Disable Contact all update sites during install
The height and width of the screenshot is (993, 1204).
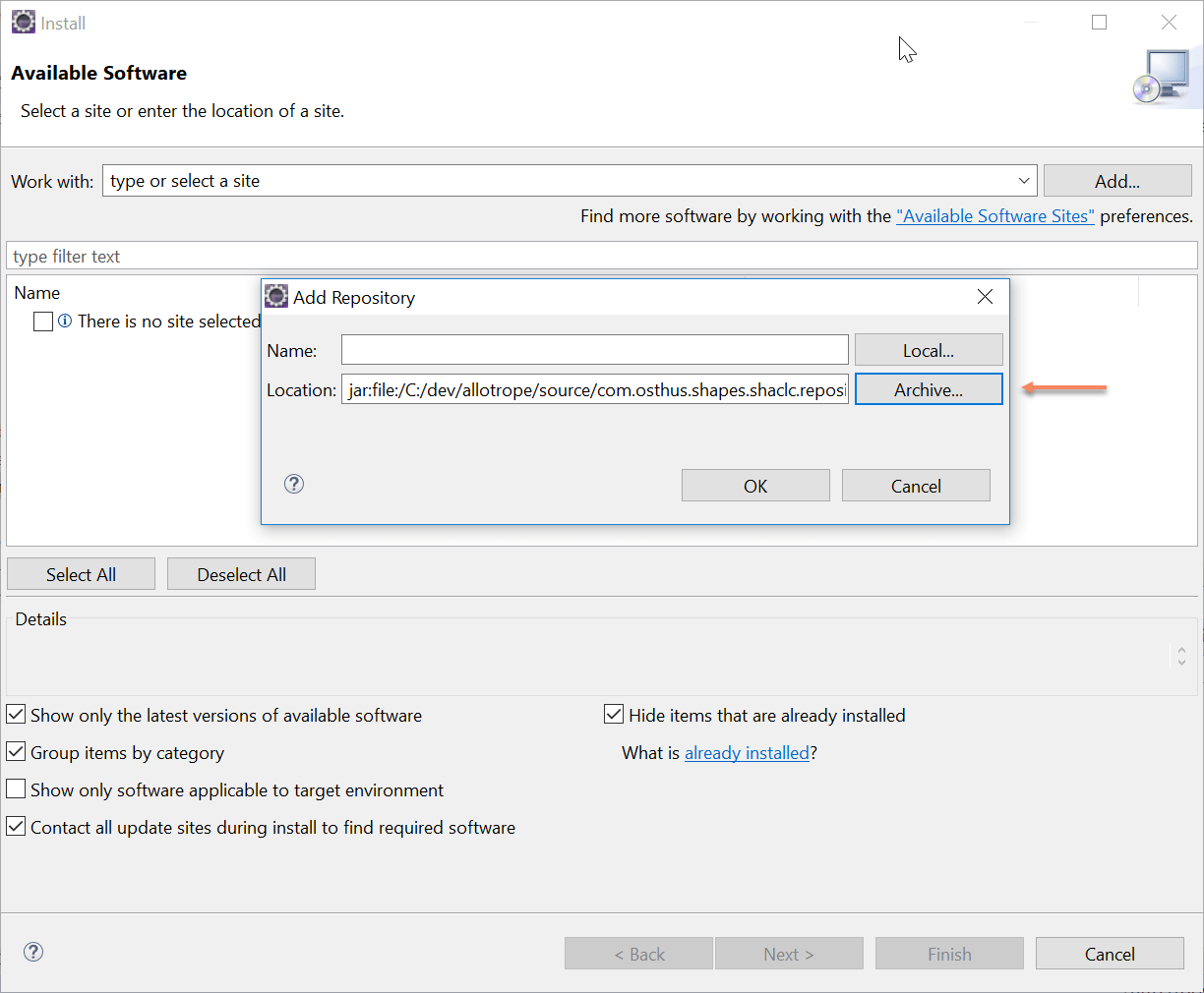[16, 826]
